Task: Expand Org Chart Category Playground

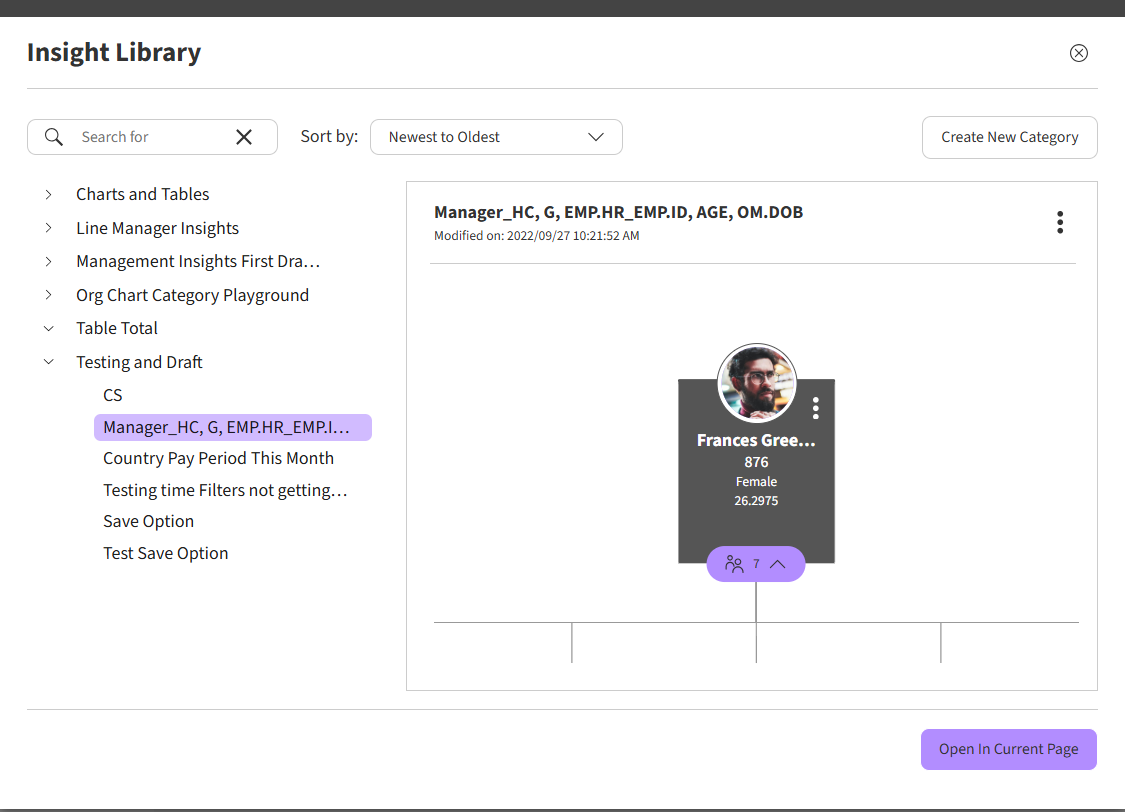Action: pos(49,295)
